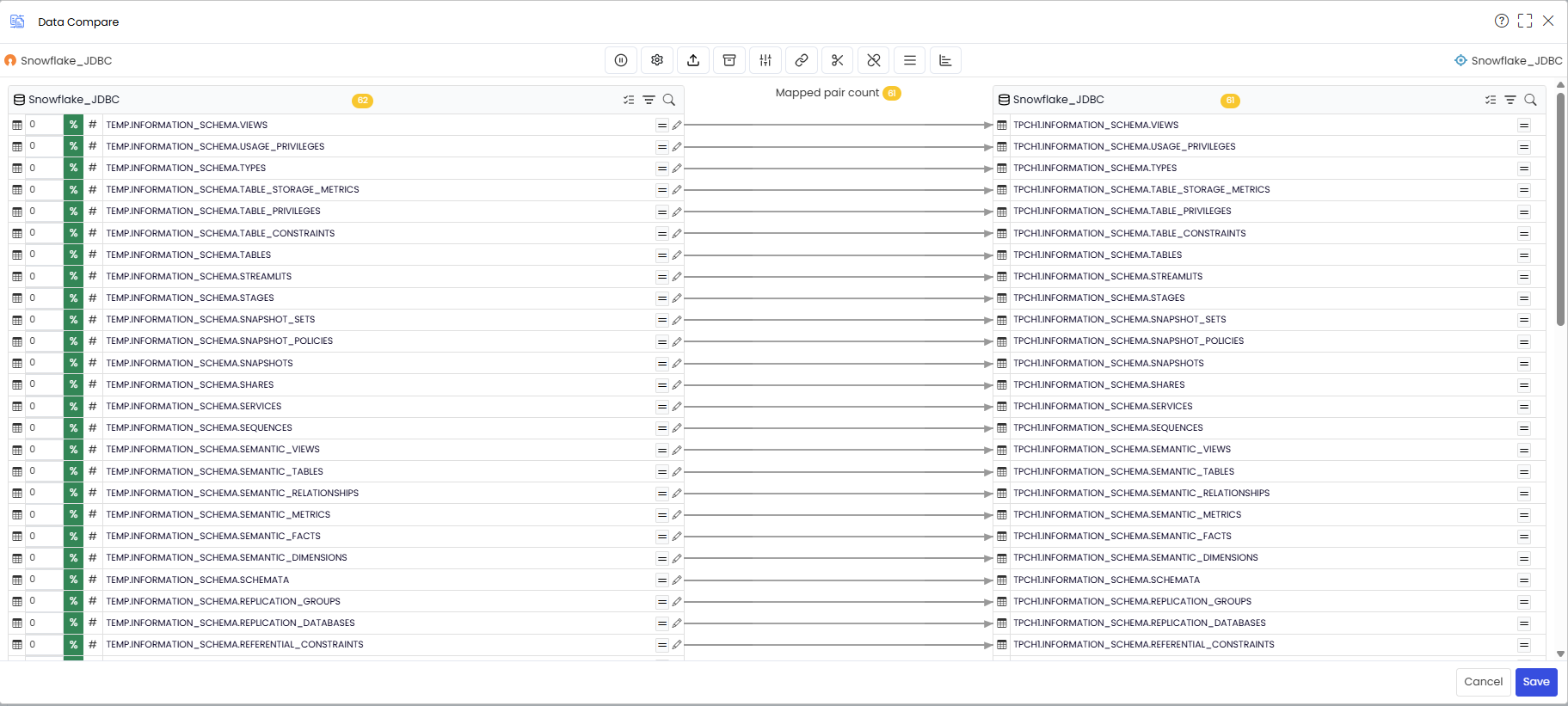This screenshot has width=1568, height=706.
Task: Click the right panel vertical scrollbar thumb
Action: [x=1560, y=209]
